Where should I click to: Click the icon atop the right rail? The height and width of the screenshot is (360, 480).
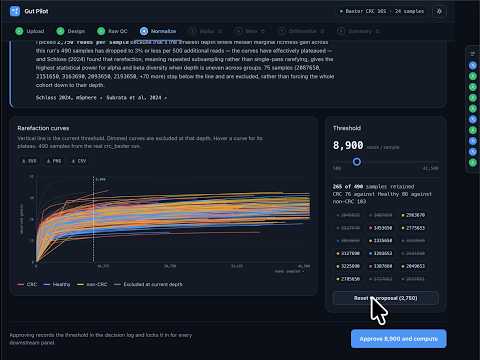click(473, 54)
